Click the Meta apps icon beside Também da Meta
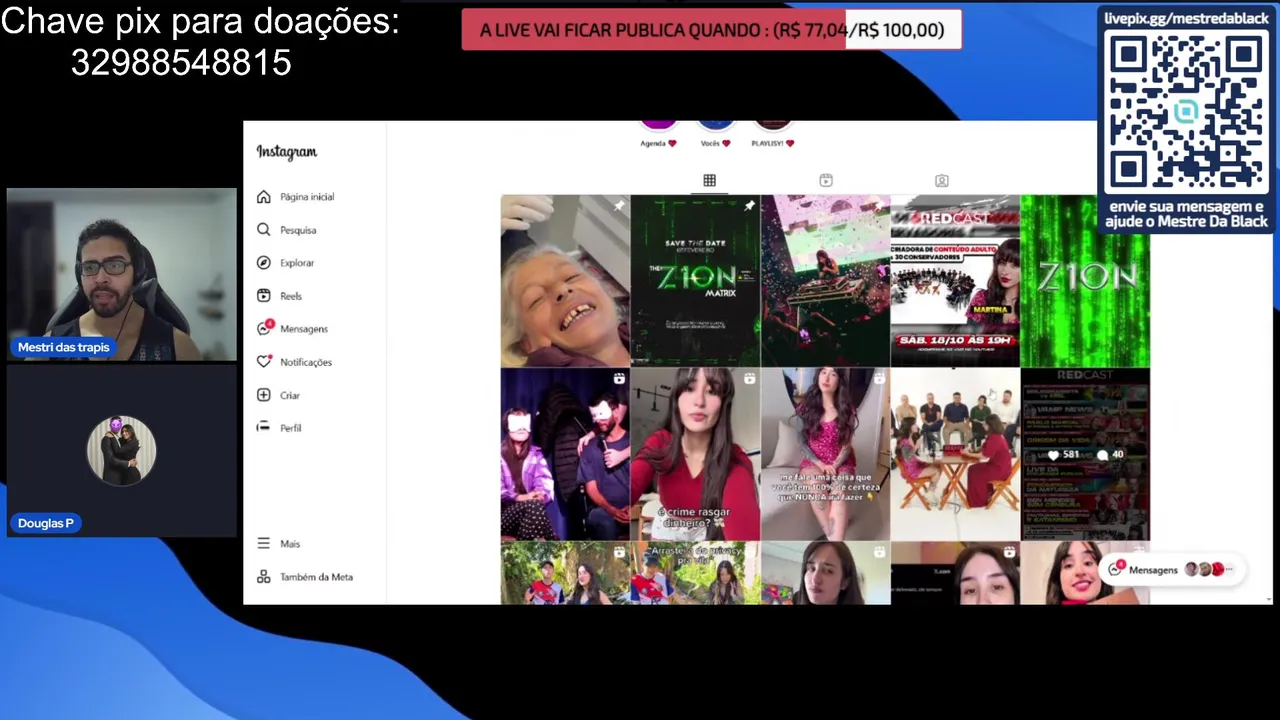The image size is (1280, 720). tap(263, 577)
